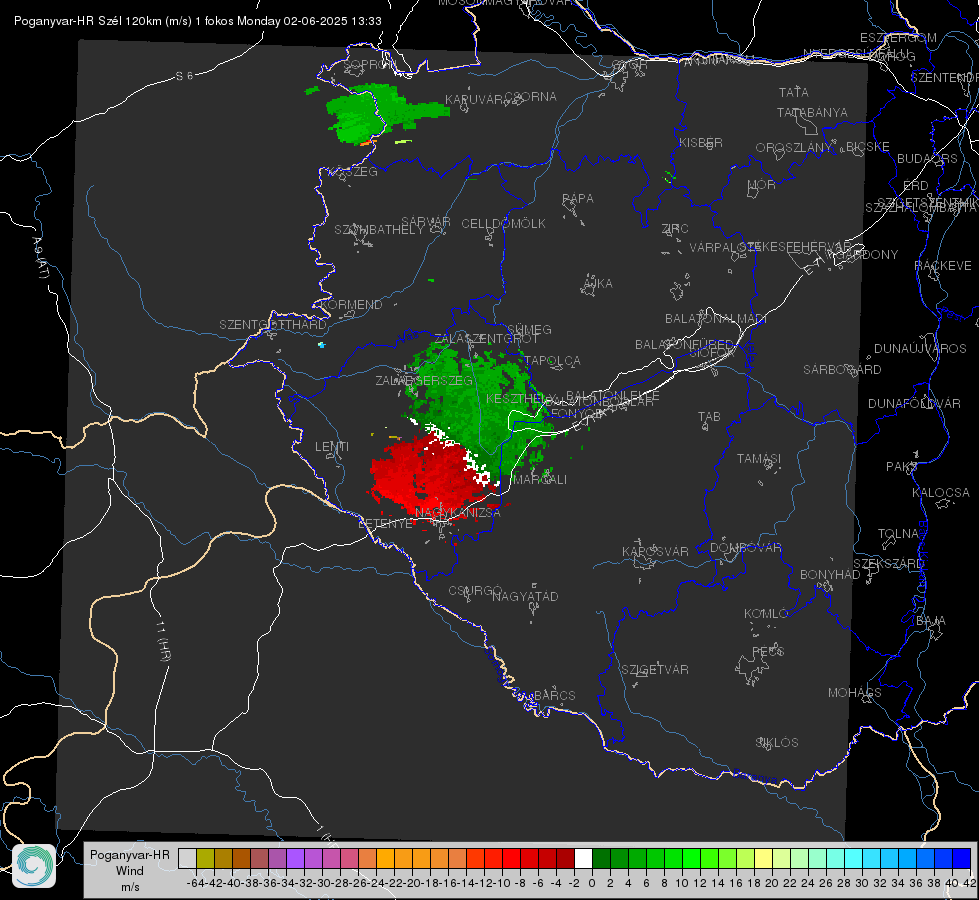Screen dimensions: 979x900
Task: Click the SZIGETVÁR town label
Action: point(654,670)
